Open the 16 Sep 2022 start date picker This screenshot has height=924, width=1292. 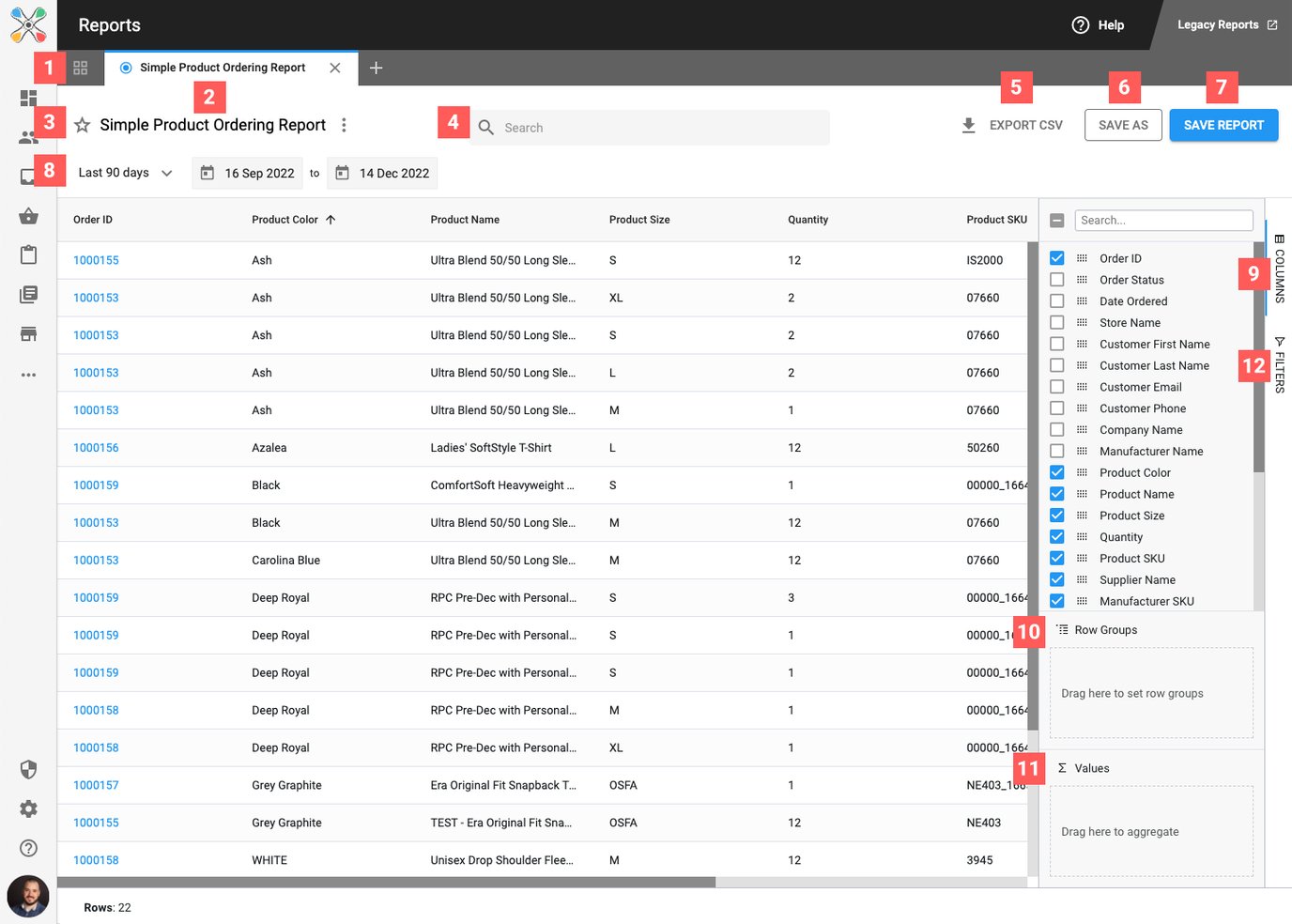(248, 173)
